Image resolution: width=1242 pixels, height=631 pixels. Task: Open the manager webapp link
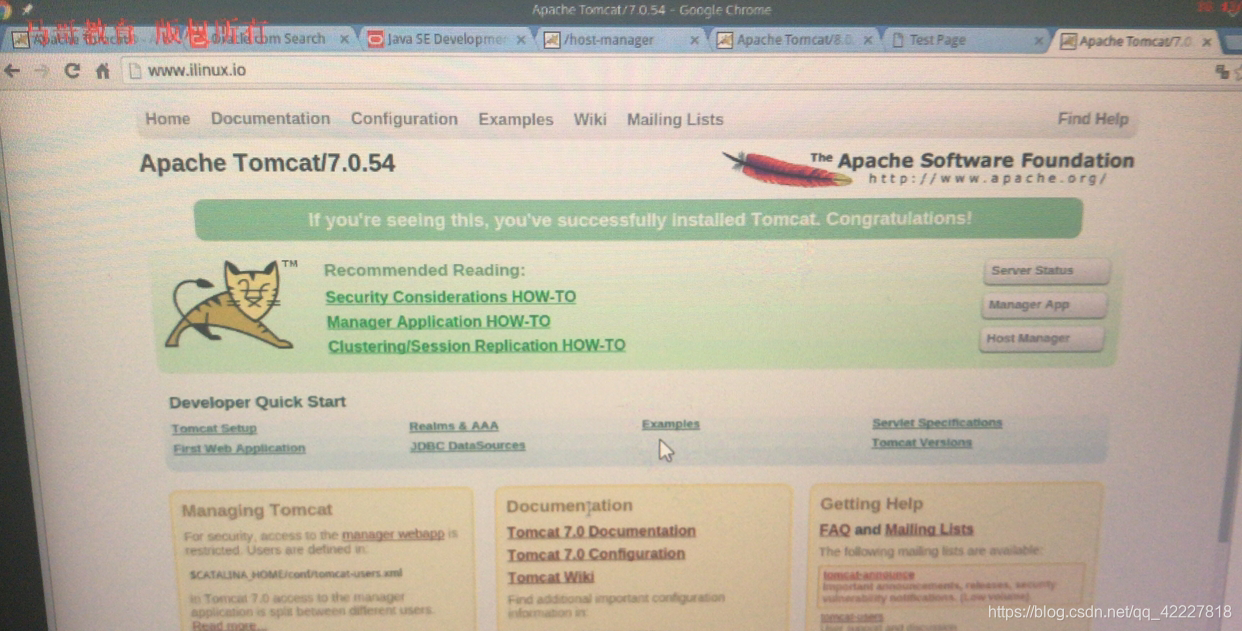tap(393, 534)
